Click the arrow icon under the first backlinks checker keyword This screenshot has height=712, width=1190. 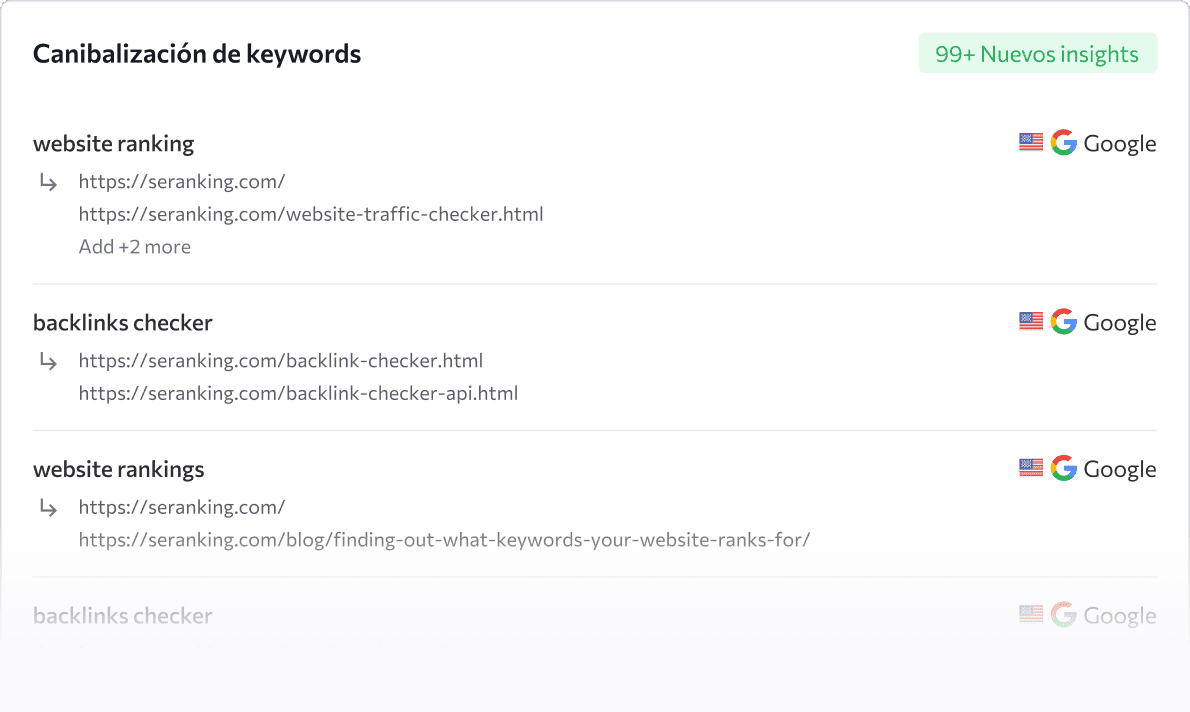point(49,361)
